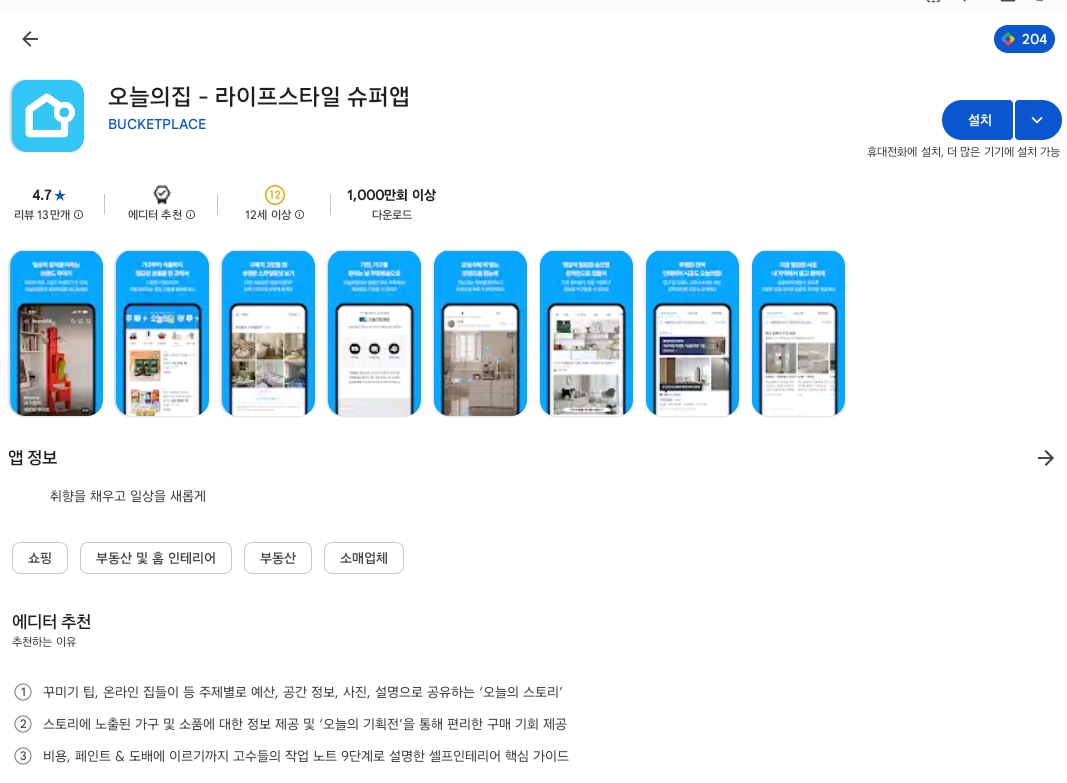
Task: Select the 부동산 category chip
Action: click(x=278, y=558)
